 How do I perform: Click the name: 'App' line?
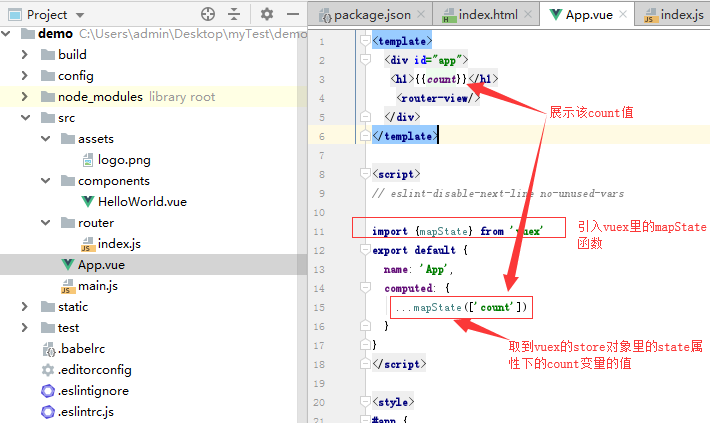418,269
